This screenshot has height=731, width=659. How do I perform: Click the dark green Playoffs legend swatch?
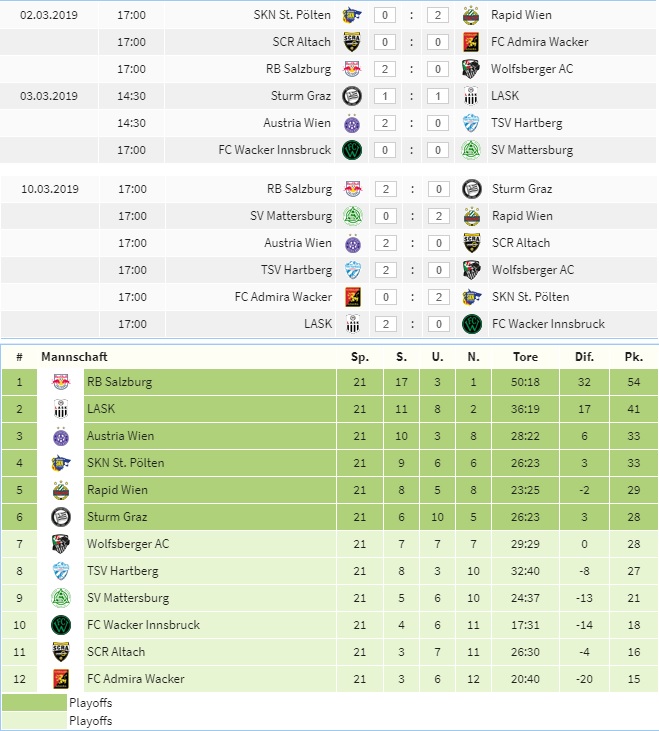[34, 703]
